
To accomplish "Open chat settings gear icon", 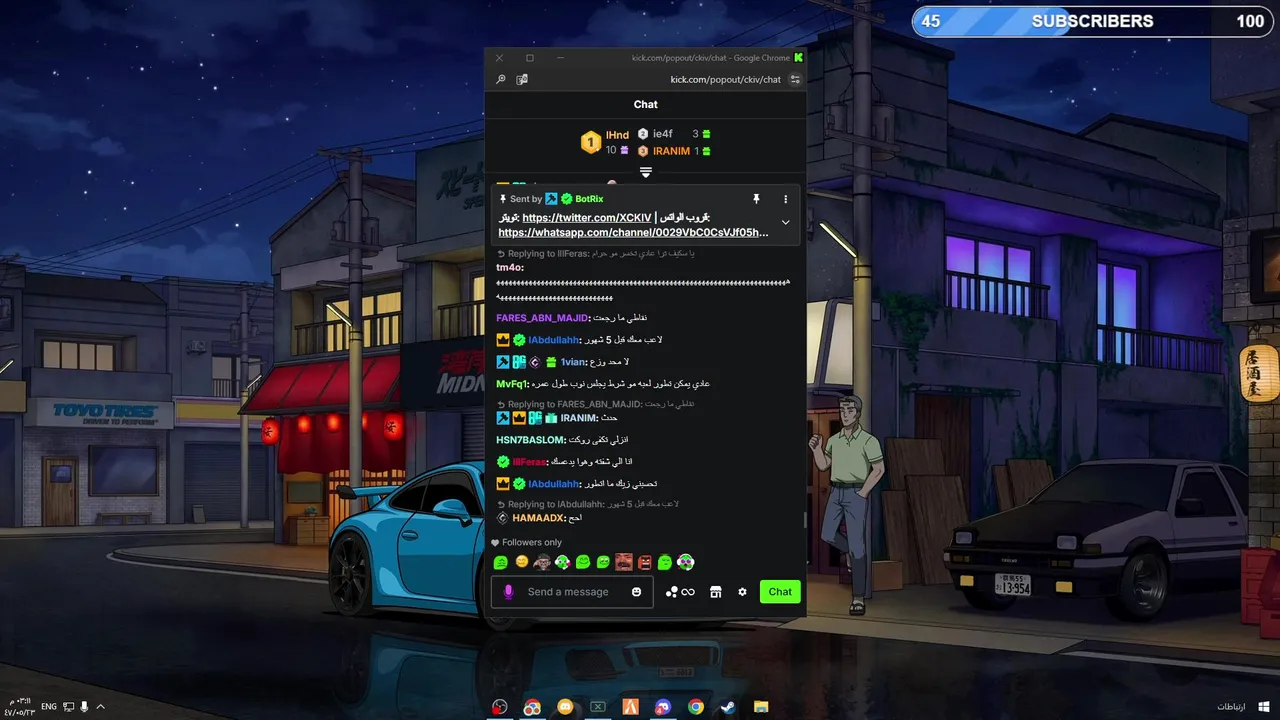I will click(x=742, y=592).
